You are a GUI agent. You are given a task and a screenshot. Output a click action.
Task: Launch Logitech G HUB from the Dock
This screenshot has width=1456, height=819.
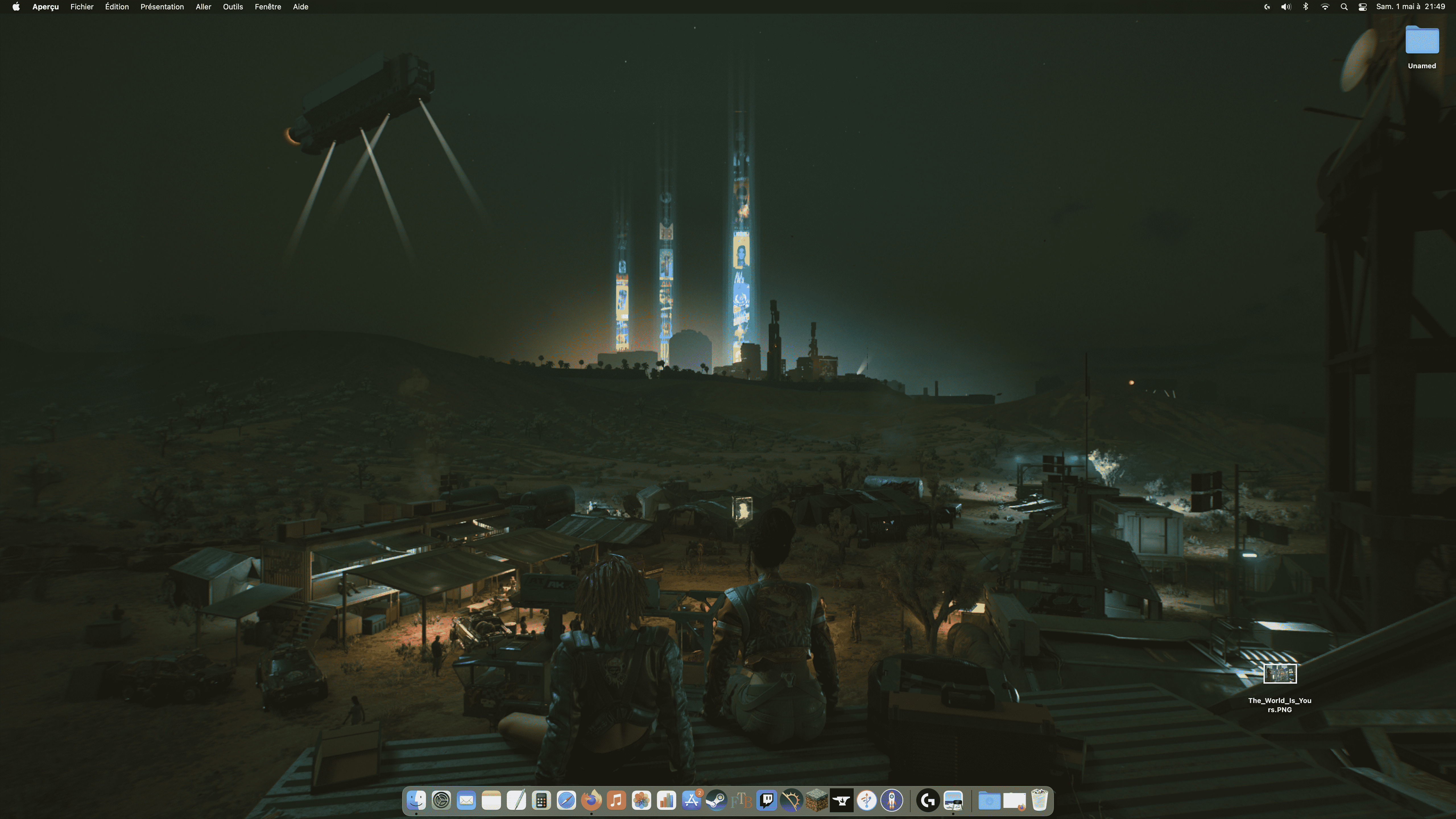coord(928,800)
